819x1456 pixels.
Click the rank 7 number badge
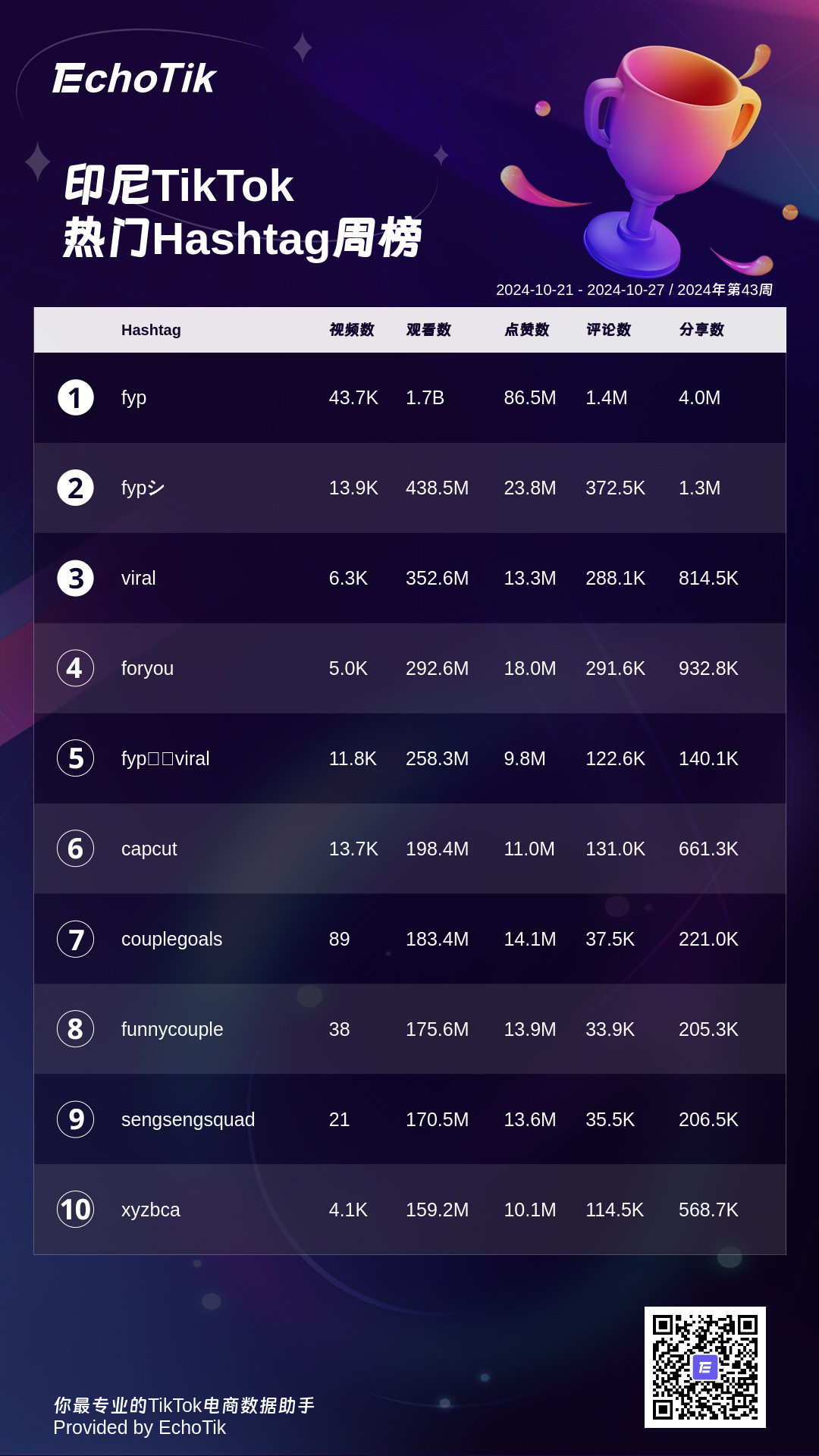(x=76, y=939)
